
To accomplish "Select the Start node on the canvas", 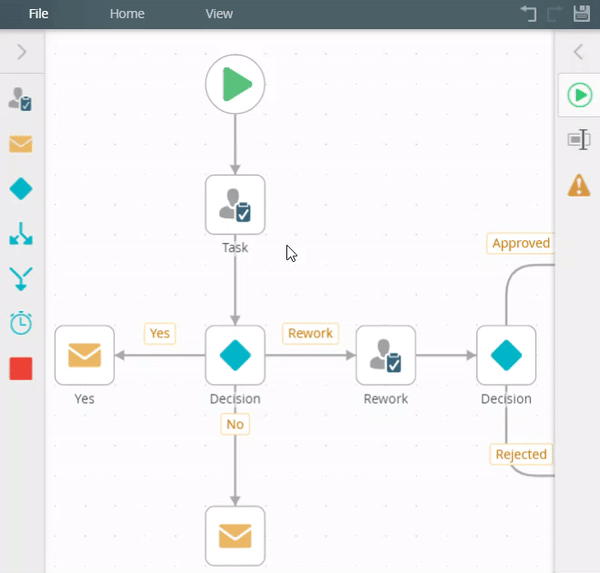I will tap(235, 84).
